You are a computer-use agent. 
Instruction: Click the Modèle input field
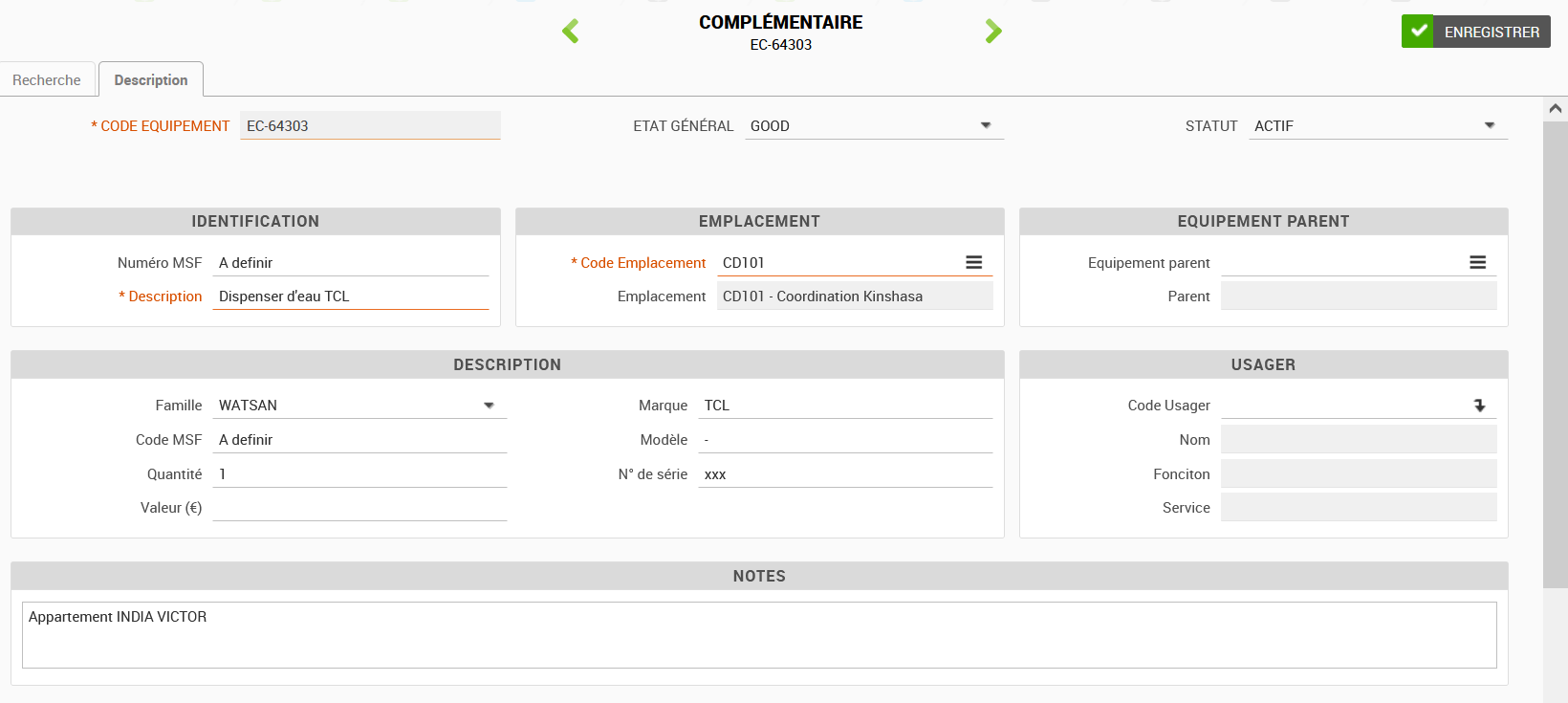[x=845, y=440]
